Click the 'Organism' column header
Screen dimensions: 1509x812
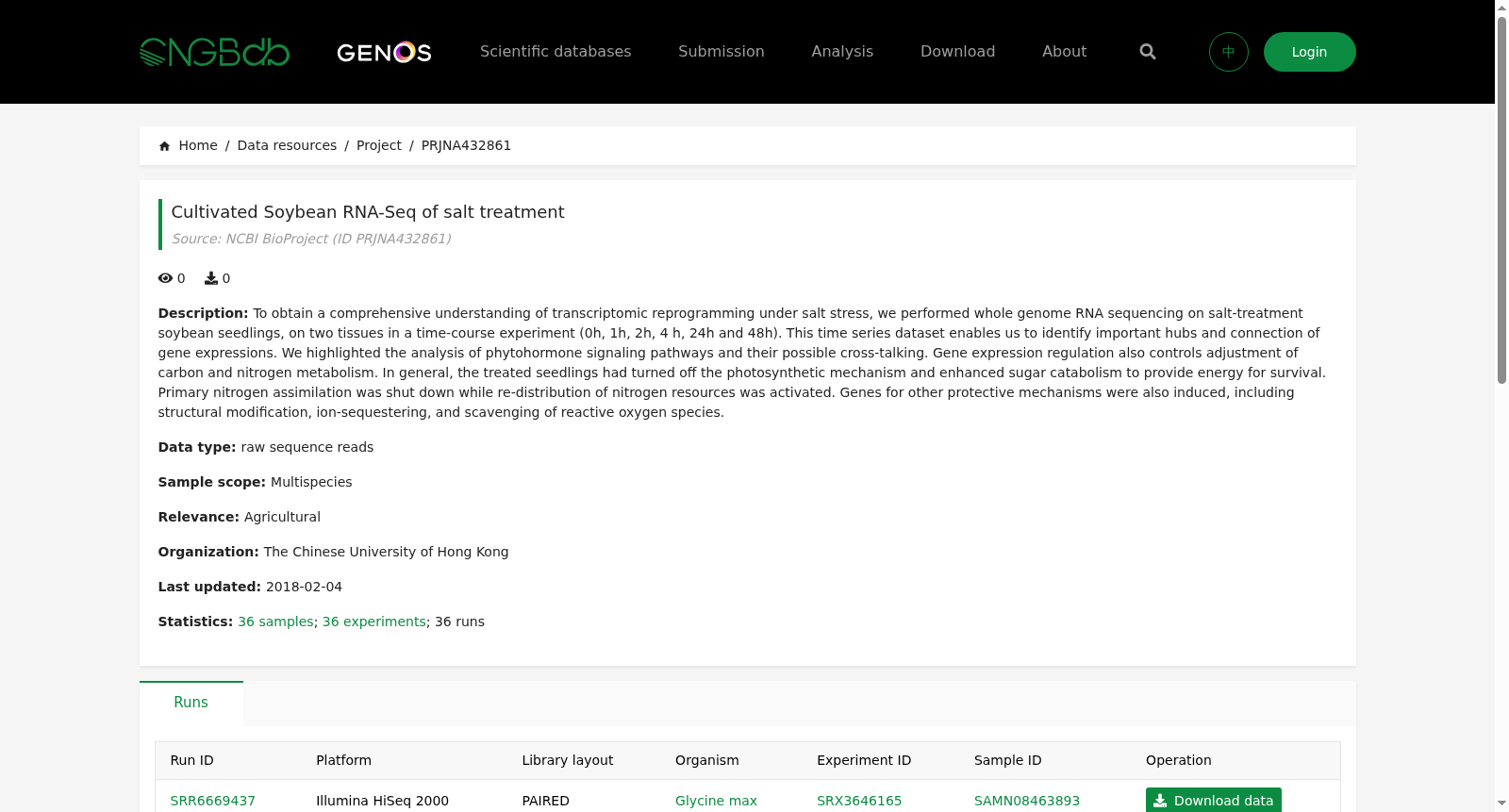[x=706, y=760]
